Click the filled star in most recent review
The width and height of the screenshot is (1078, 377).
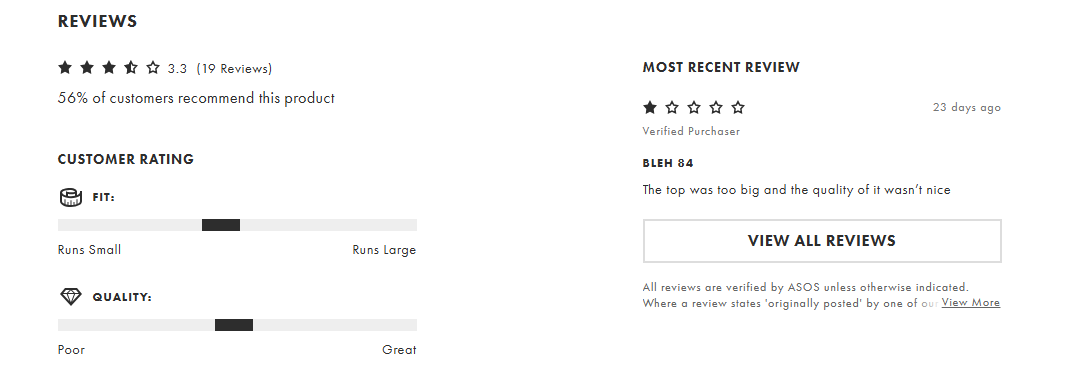[650, 107]
